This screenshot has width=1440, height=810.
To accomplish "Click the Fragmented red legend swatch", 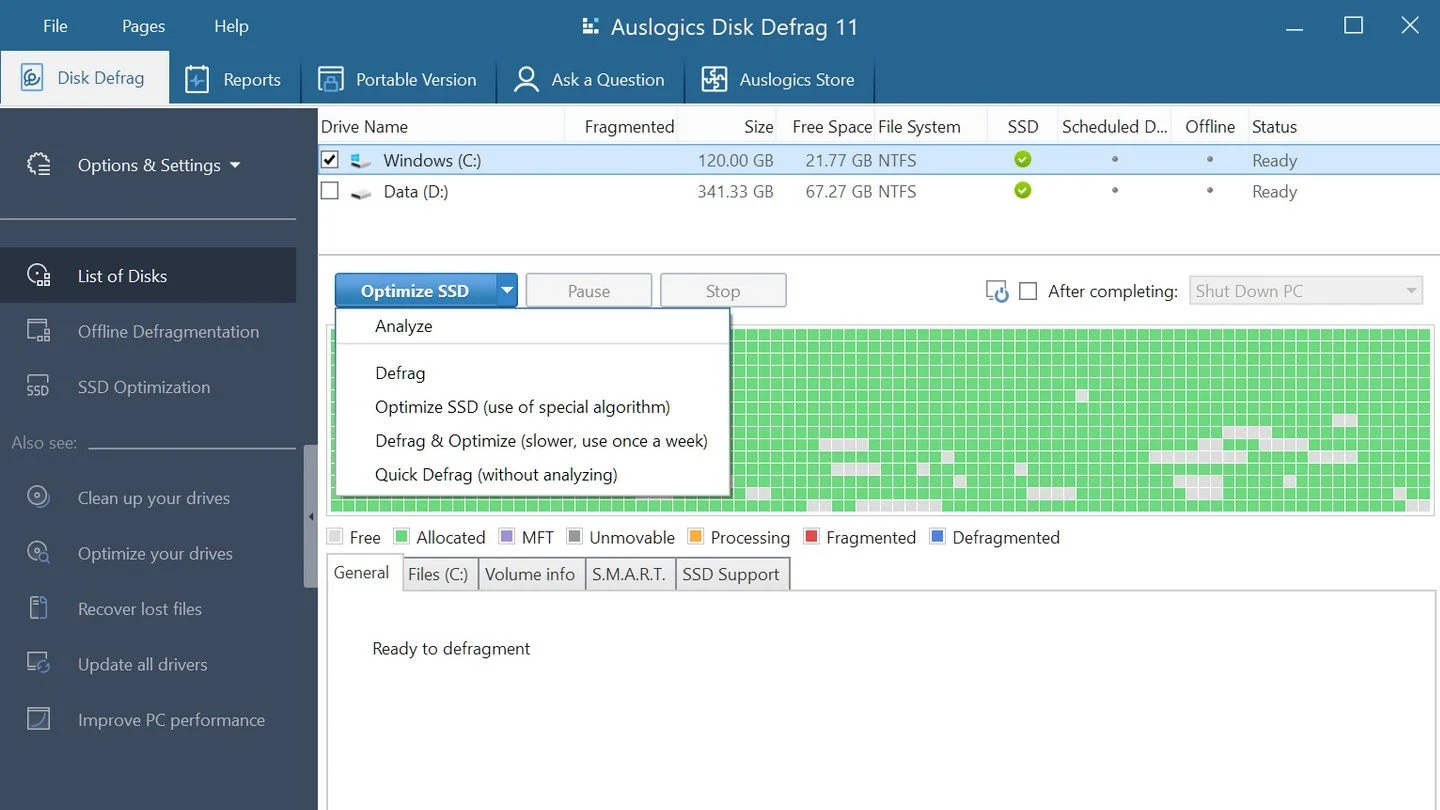I will pos(811,537).
